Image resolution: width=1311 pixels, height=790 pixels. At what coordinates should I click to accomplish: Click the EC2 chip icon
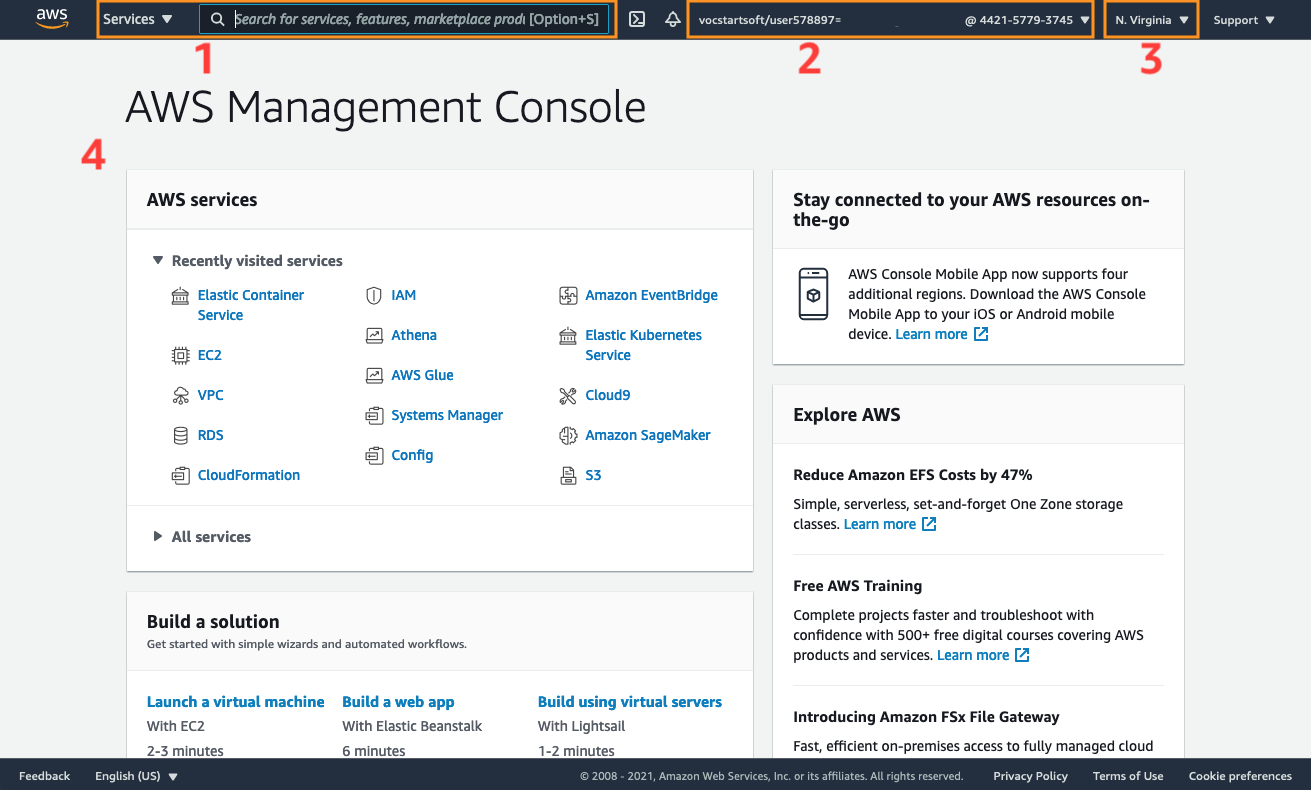pos(180,355)
